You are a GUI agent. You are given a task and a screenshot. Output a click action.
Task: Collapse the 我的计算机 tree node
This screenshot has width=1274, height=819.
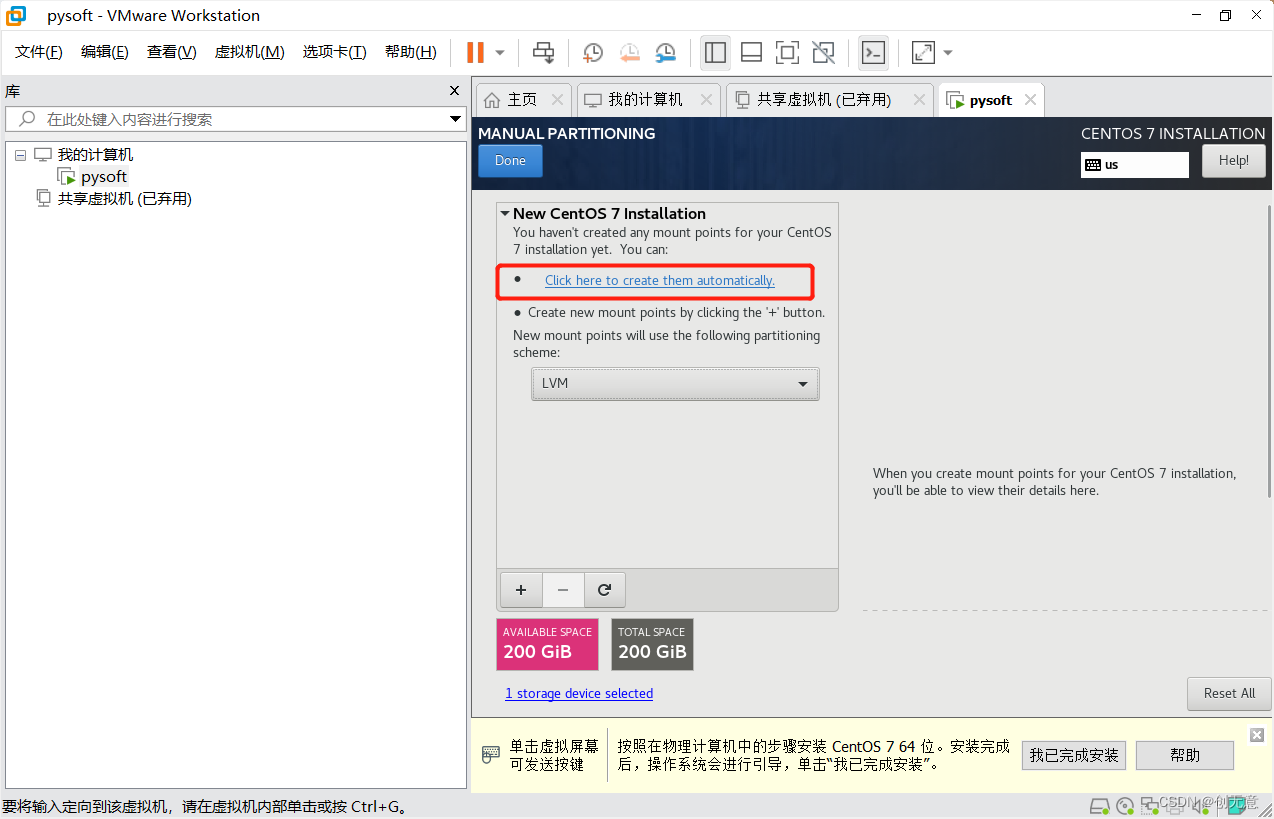[x=20, y=155]
